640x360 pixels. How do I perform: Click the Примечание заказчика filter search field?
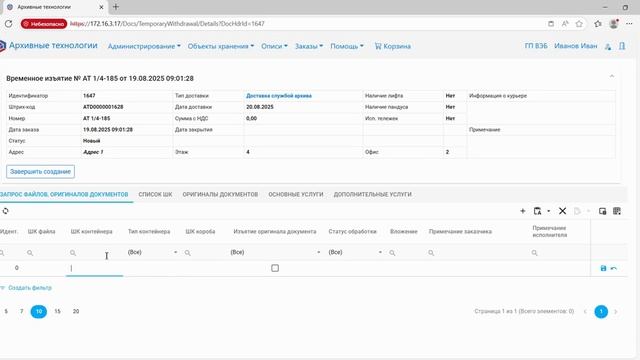477,253
